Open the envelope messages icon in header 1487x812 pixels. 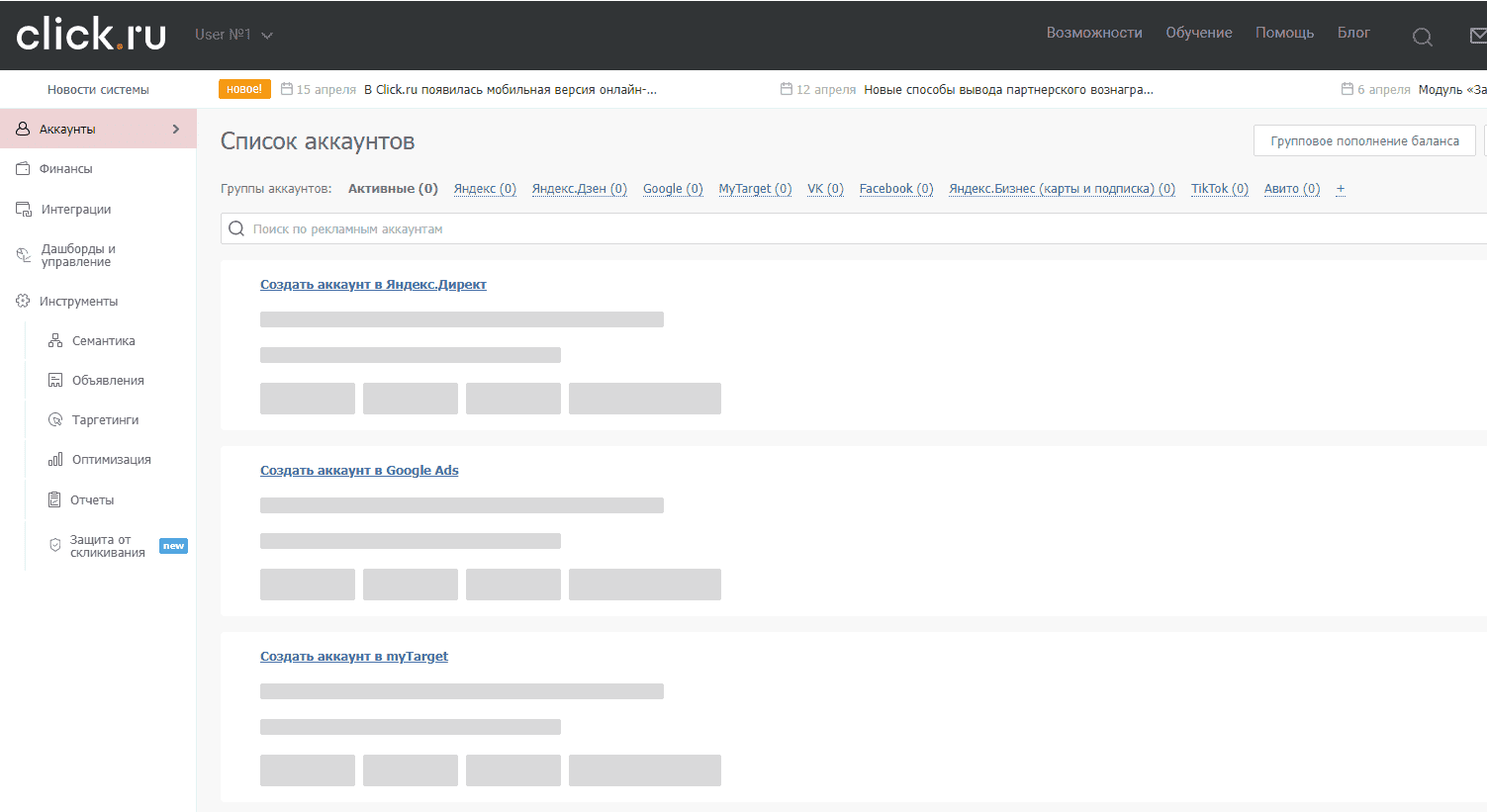point(1478,36)
